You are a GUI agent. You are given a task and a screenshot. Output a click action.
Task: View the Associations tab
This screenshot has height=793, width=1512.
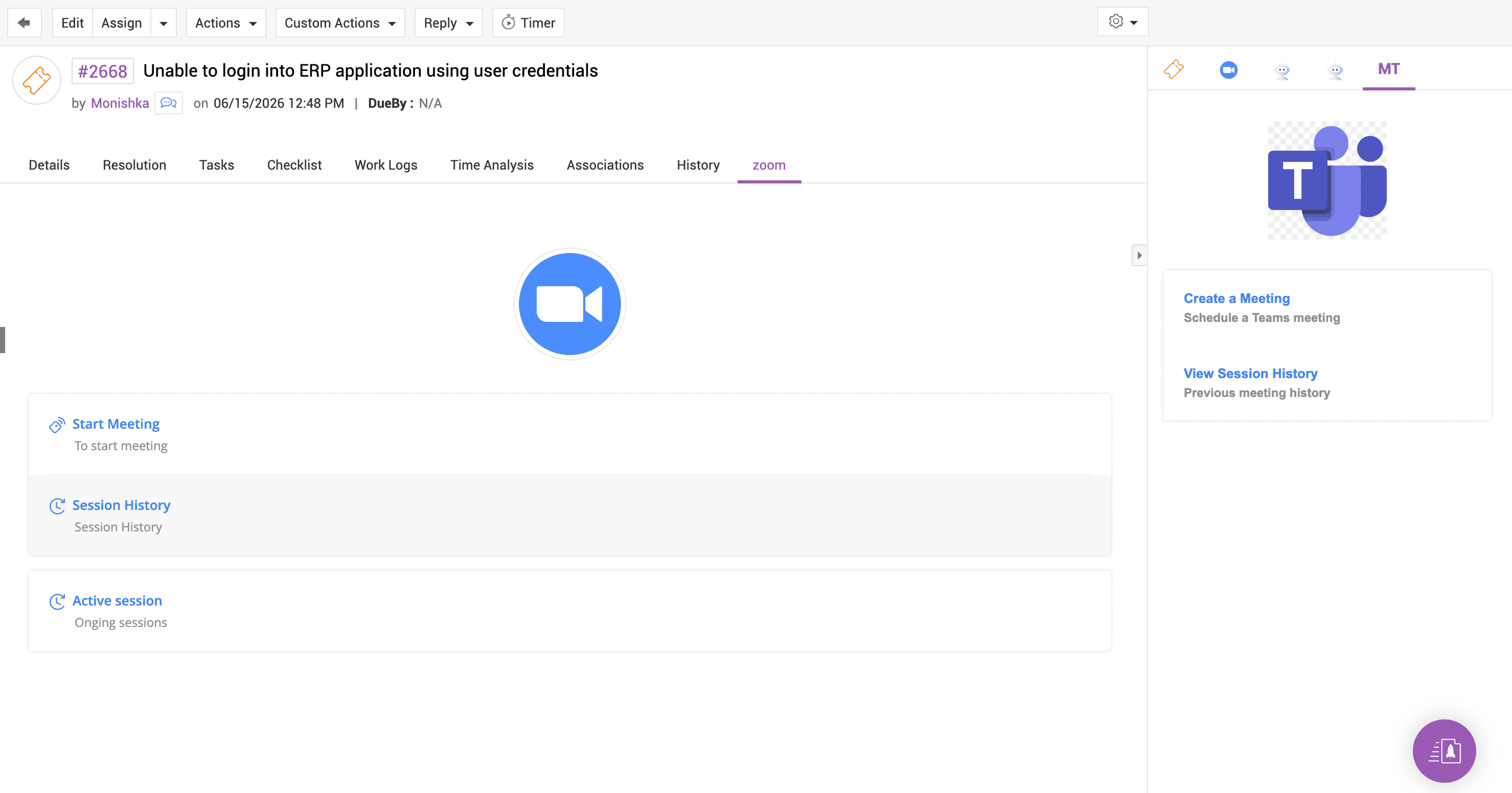point(605,165)
